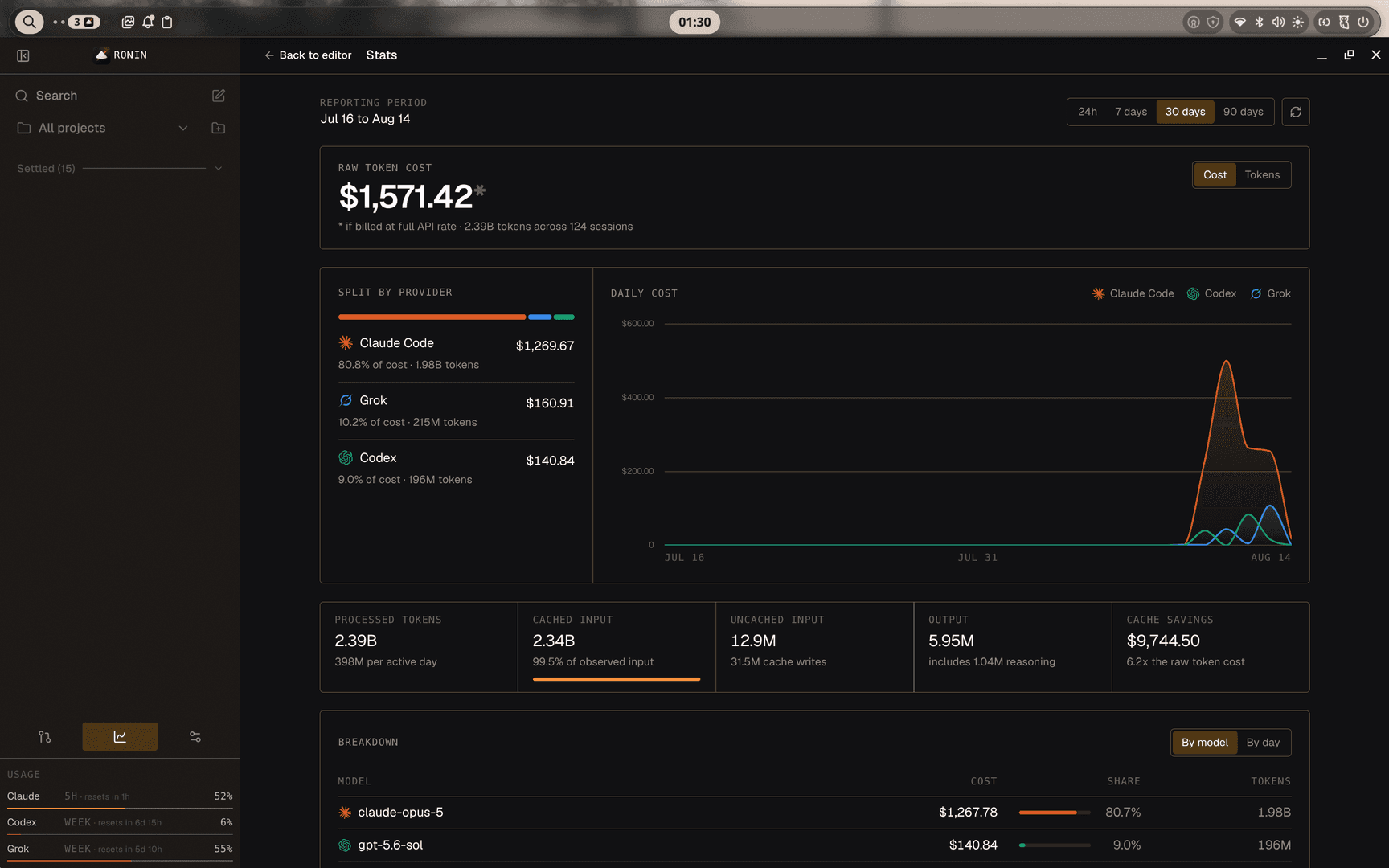Screen dimensions: 1389x868
Task: Add a new project folder icon
Action: click(219, 128)
